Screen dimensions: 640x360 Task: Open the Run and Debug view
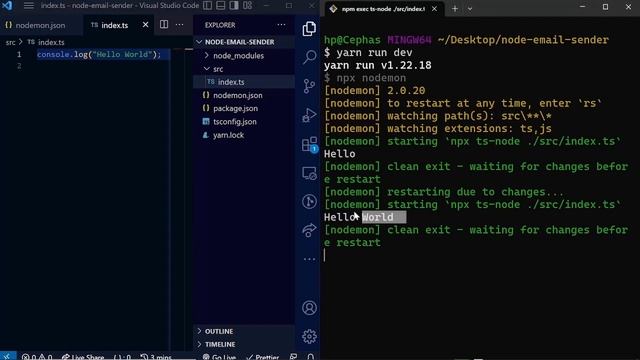pyautogui.click(x=309, y=115)
